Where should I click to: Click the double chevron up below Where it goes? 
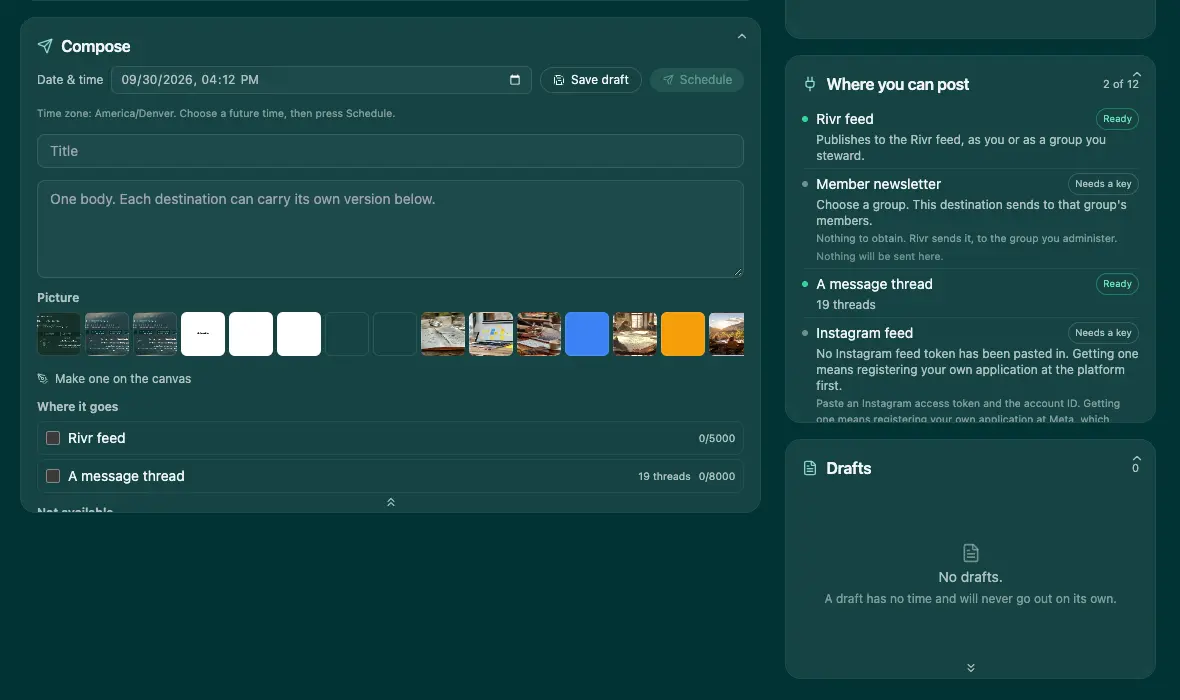(391, 502)
